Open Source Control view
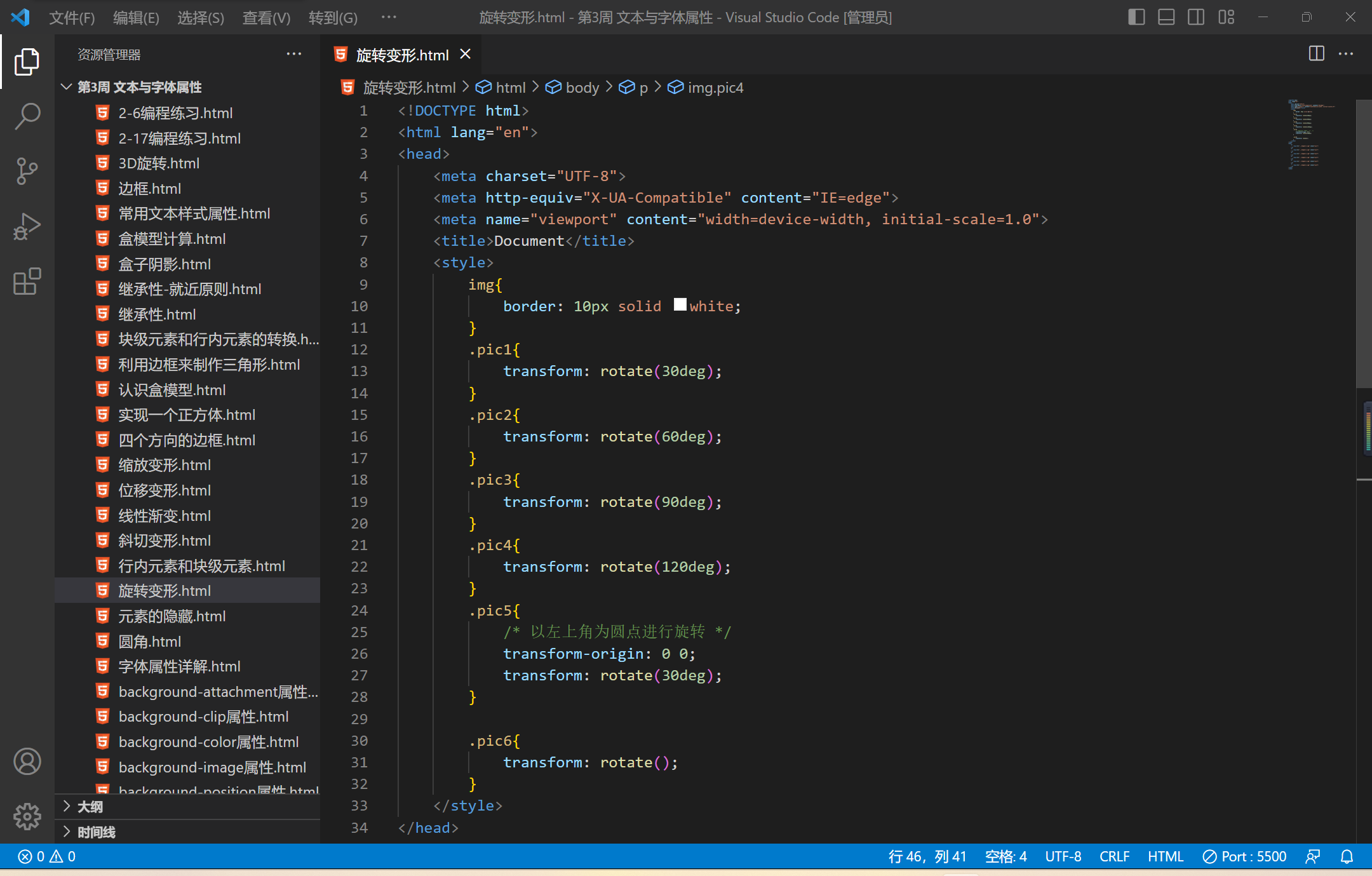This screenshot has height=876, width=1372. tap(27, 171)
